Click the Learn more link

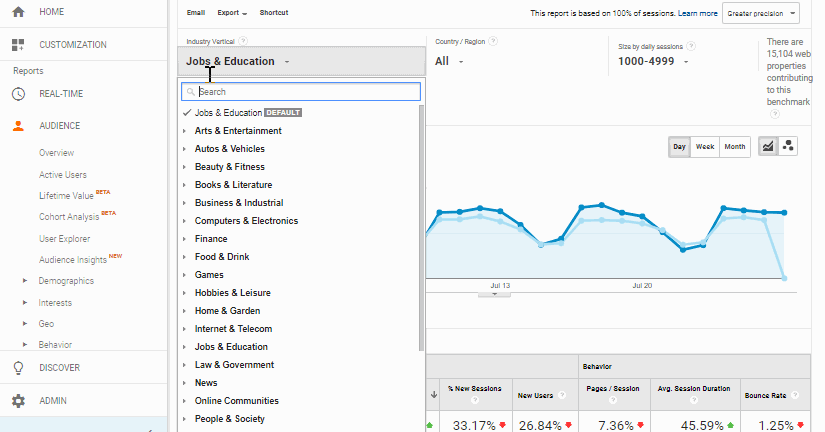(697, 14)
